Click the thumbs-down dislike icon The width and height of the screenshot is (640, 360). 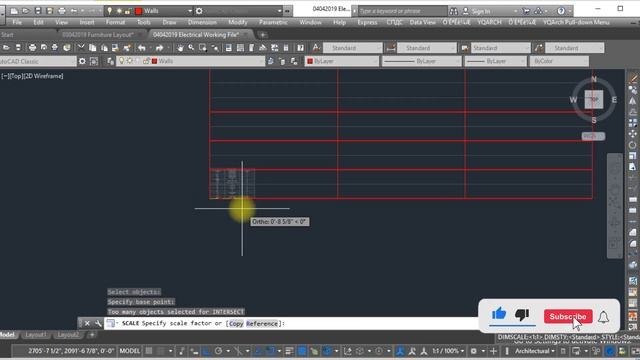(x=522, y=315)
